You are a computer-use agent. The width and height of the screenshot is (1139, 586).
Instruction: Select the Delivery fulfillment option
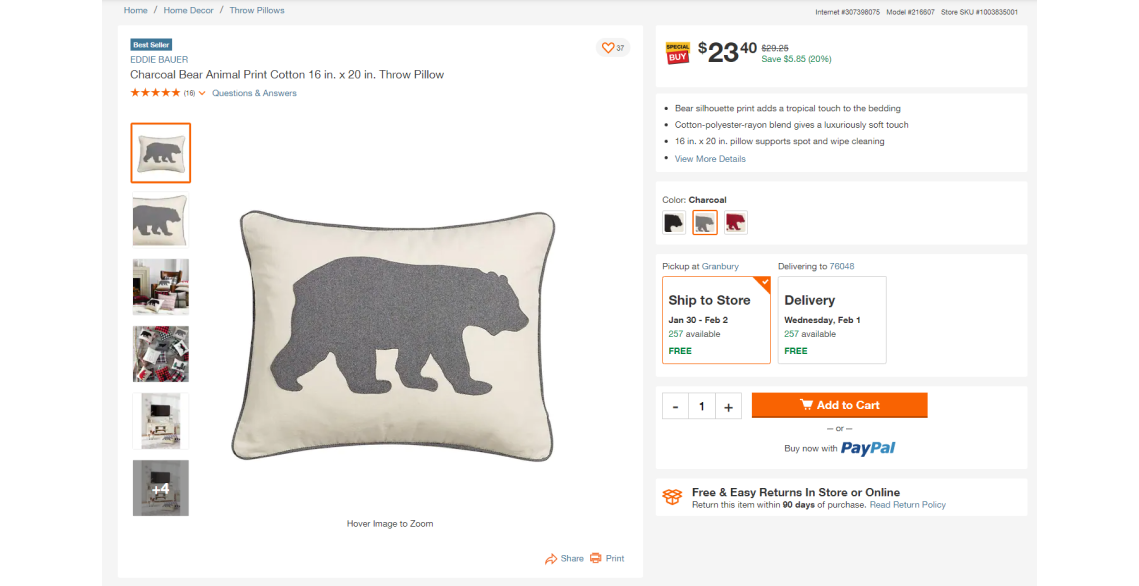pyautogui.click(x=832, y=320)
